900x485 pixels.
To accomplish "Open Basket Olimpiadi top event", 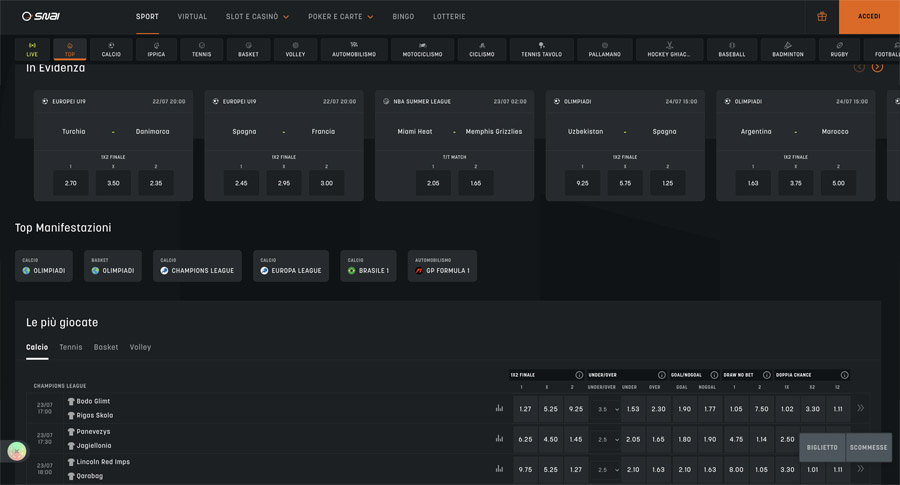I will [x=112, y=266].
